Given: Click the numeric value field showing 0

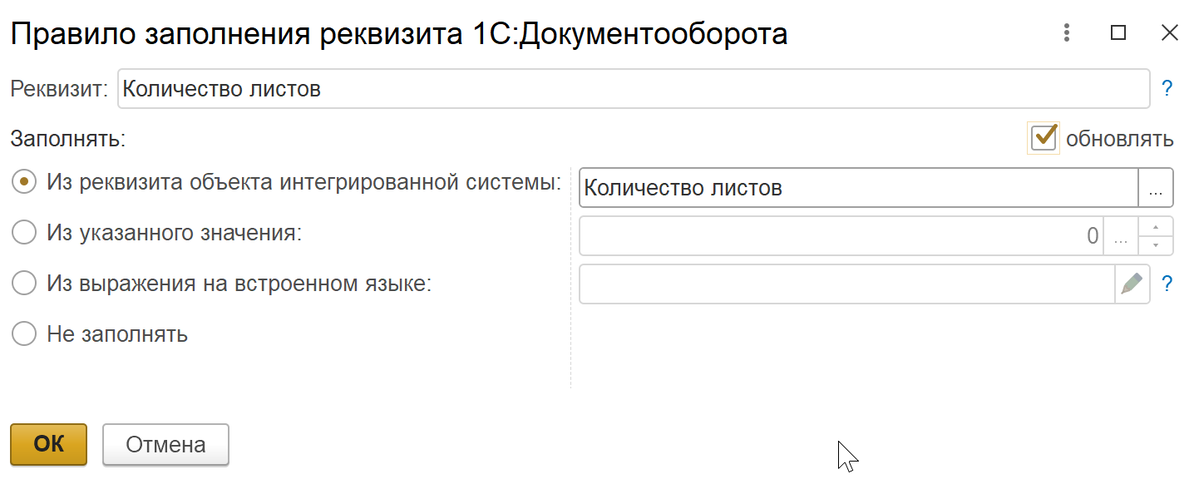Looking at the screenshot, I should 840,238.
